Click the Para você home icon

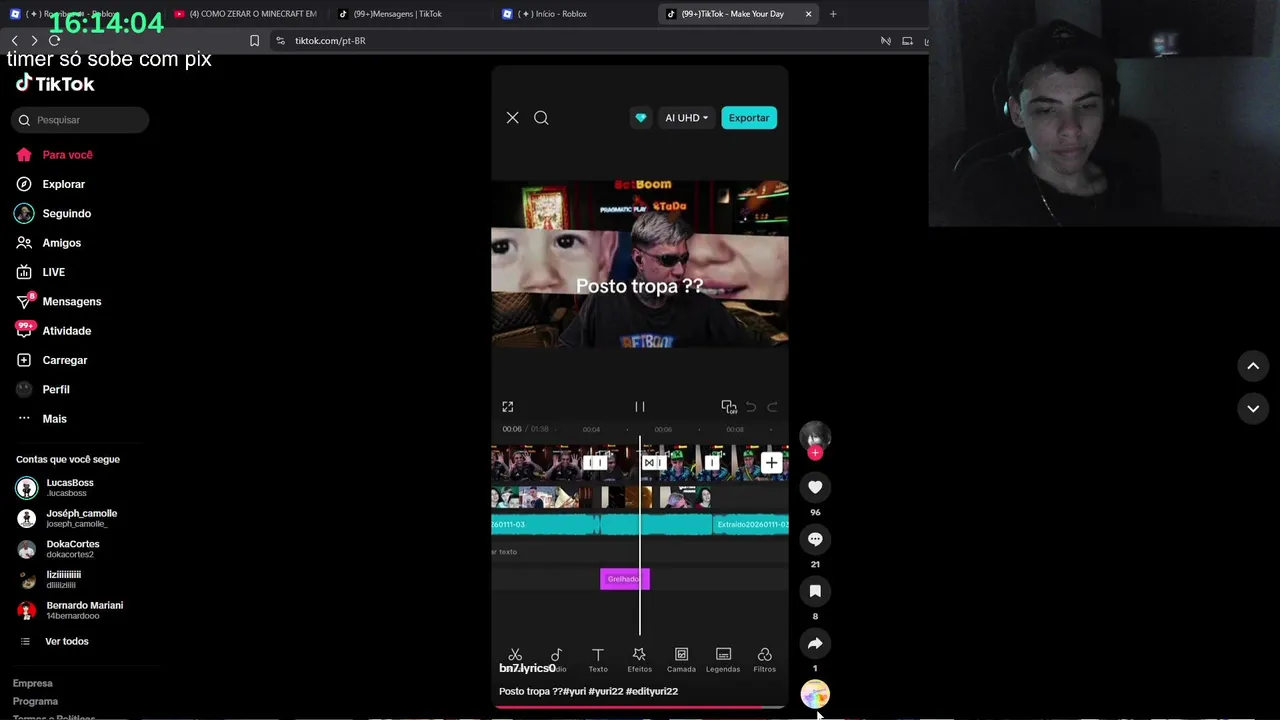pos(24,155)
